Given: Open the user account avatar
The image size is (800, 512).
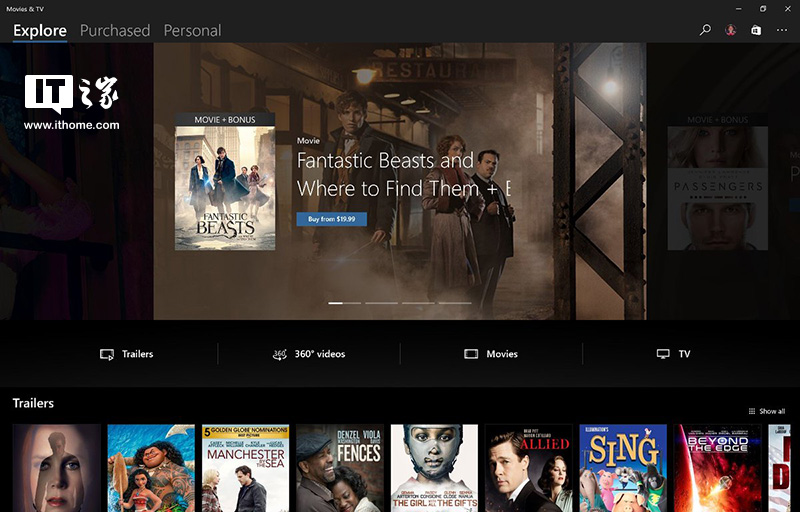Looking at the screenshot, I should coord(731,30).
